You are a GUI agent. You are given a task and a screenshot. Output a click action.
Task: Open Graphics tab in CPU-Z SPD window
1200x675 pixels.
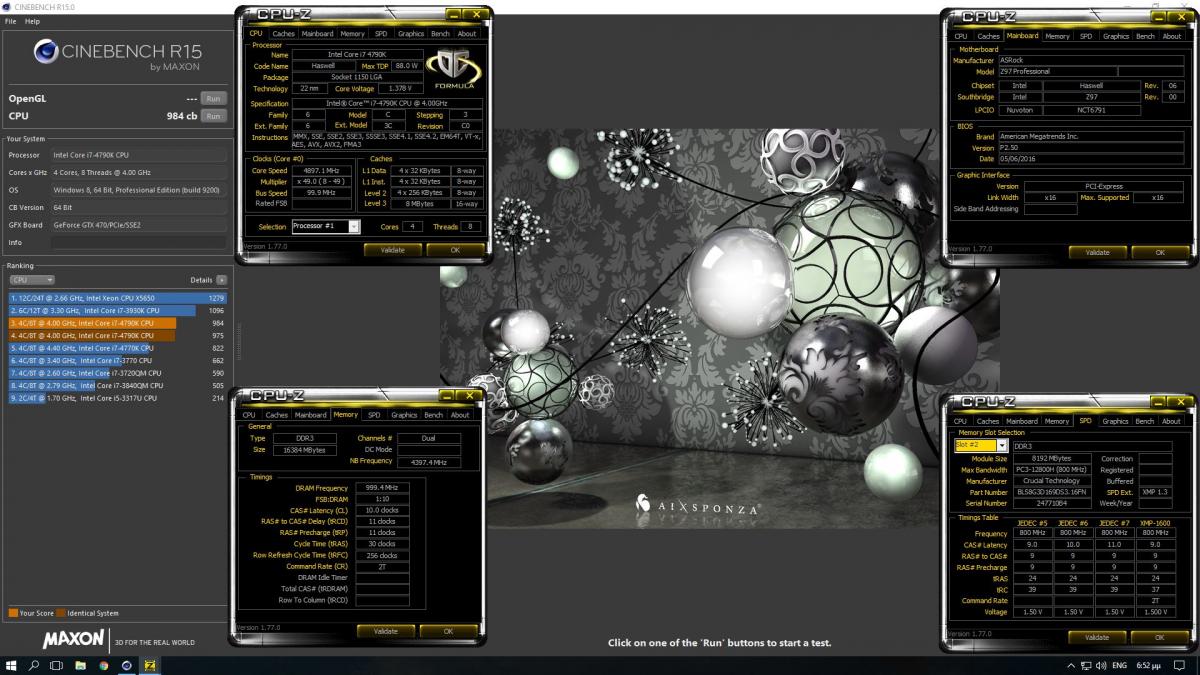click(x=1115, y=421)
